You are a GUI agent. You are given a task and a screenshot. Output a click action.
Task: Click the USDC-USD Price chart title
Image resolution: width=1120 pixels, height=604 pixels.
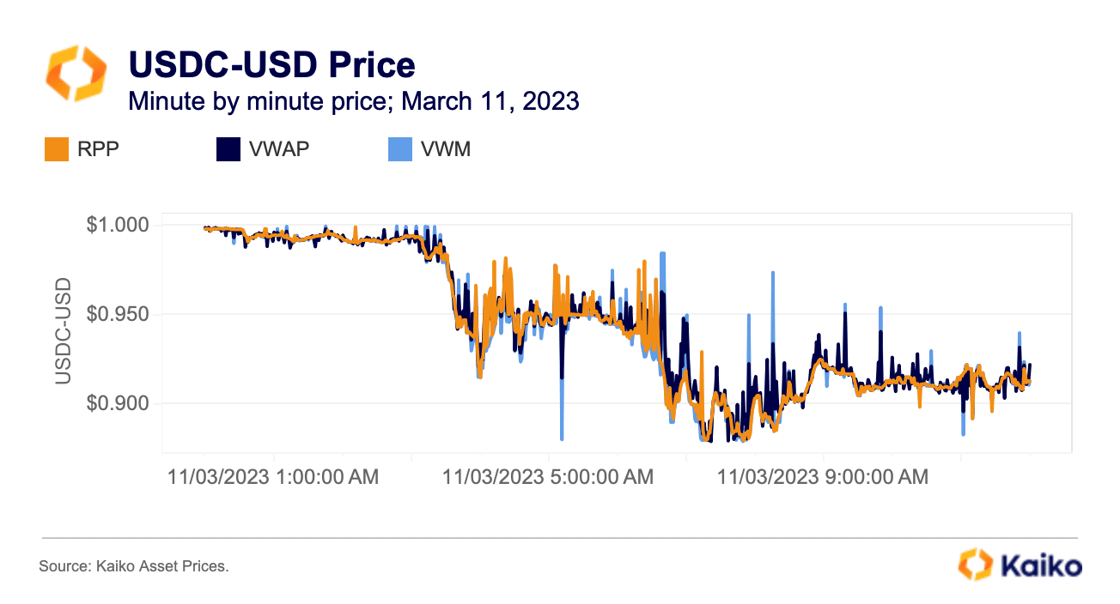click(271, 65)
